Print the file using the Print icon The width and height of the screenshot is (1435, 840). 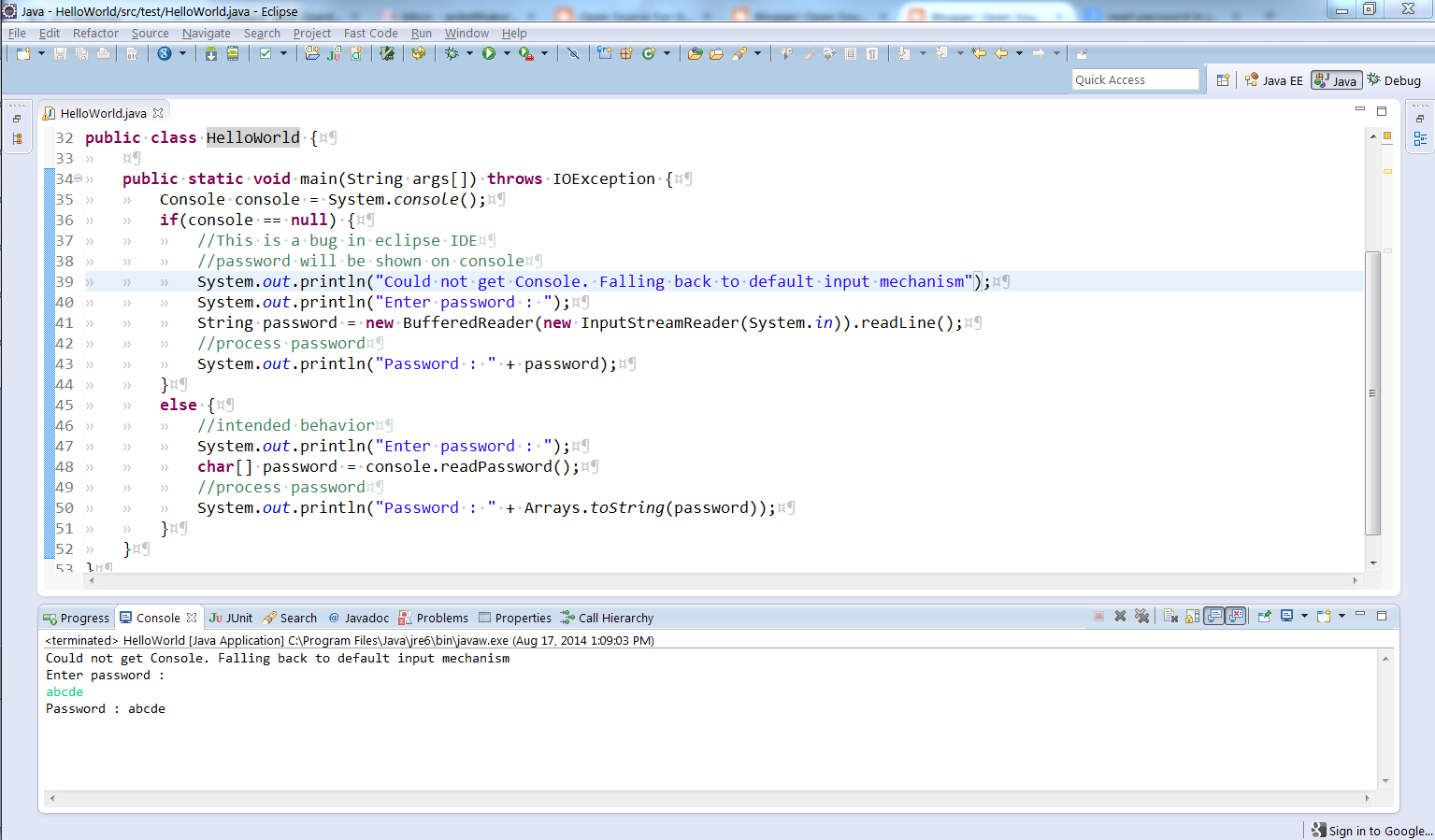coord(102,53)
